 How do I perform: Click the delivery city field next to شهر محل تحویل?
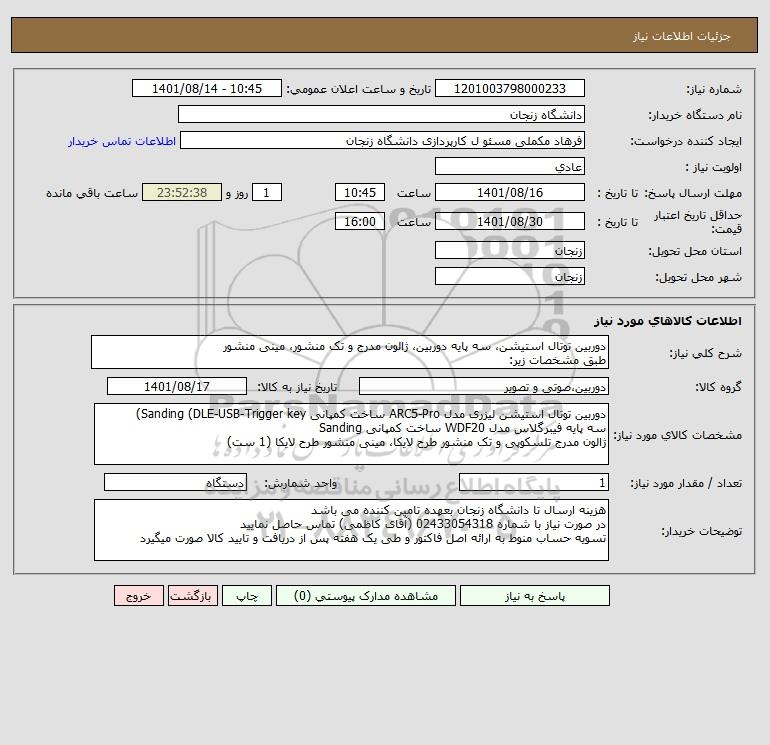point(510,276)
